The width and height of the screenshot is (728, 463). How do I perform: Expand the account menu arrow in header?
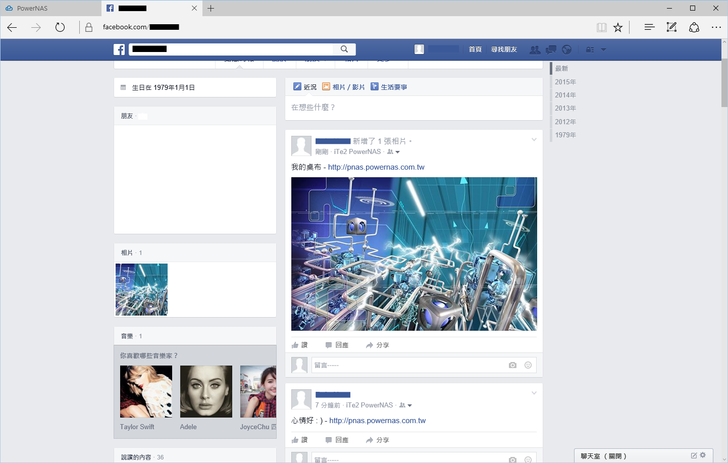(x=604, y=49)
